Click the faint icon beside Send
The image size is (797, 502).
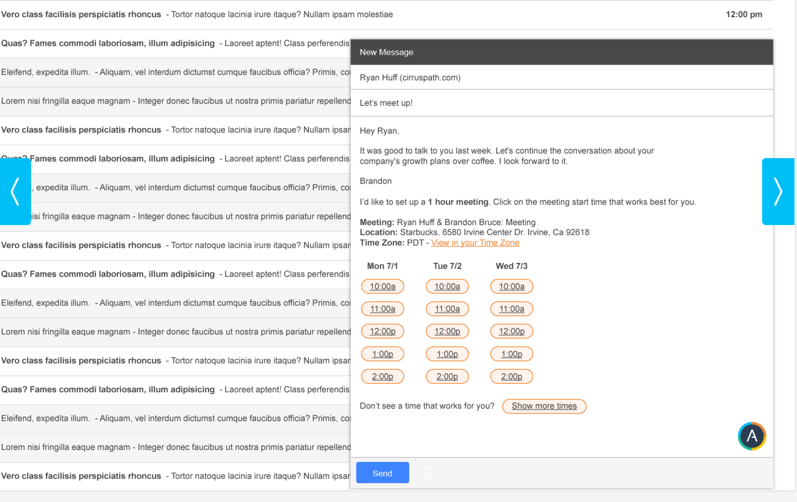click(x=428, y=473)
